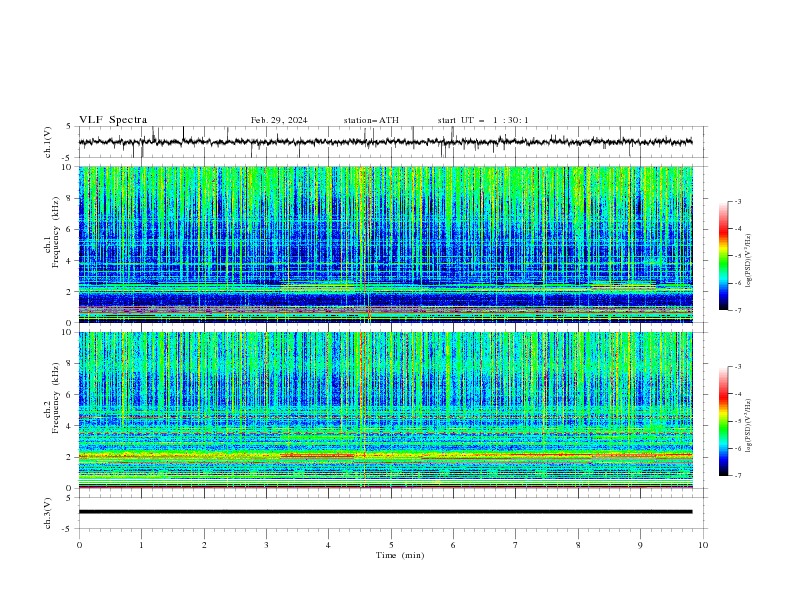Click the time axis tick label '8'

coord(578,545)
